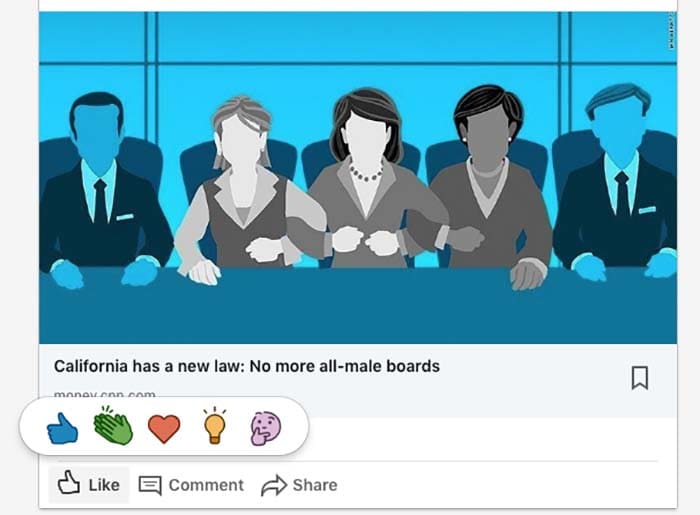Choose the purple thinking-face Curious reaction
This screenshot has height=515, width=700.
(265, 428)
